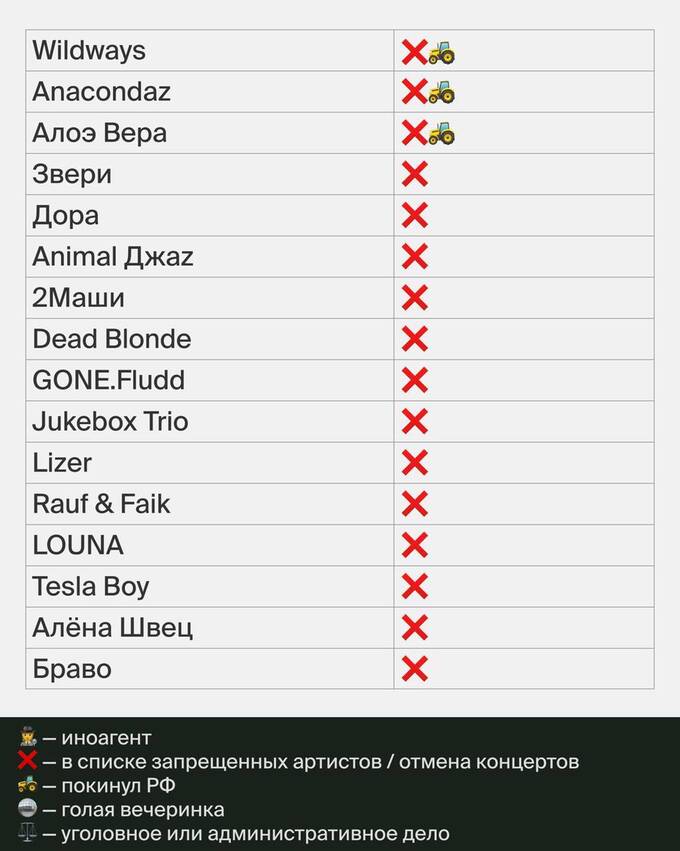Click the red cross in legend list
Screen dimensions: 680x851
(27, 761)
